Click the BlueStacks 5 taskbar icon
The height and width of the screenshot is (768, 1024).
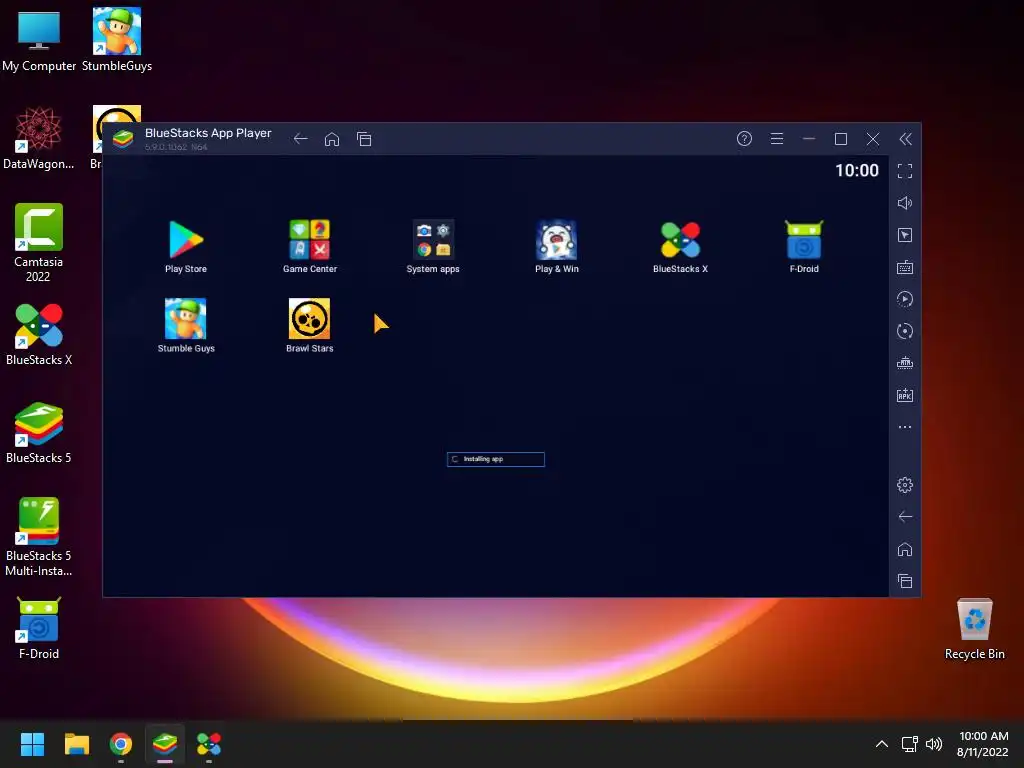pos(165,744)
